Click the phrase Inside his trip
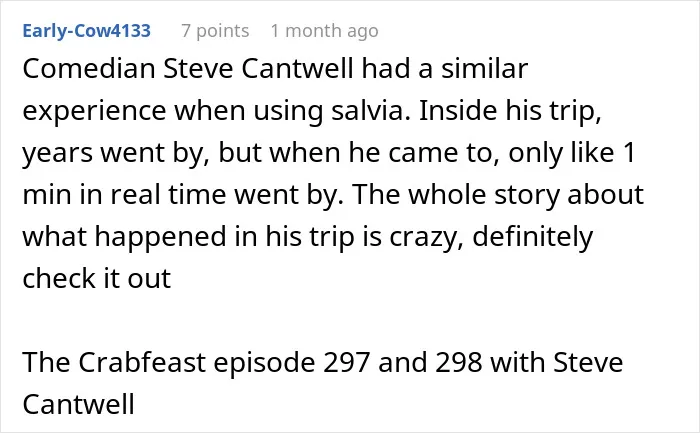The height and width of the screenshot is (433, 700). point(510,111)
